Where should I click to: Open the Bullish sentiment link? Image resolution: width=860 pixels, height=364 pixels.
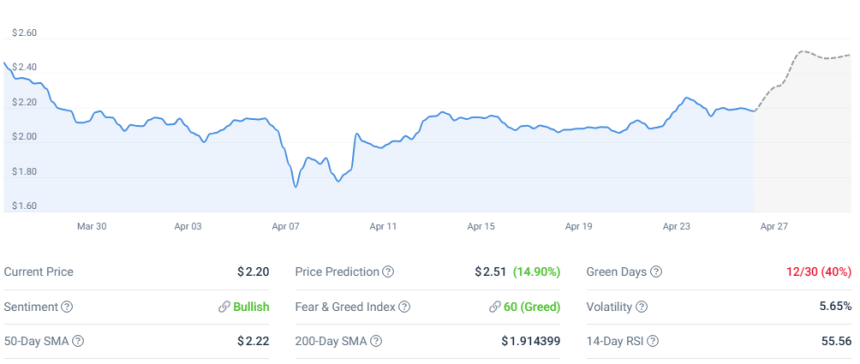tap(251, 307)
